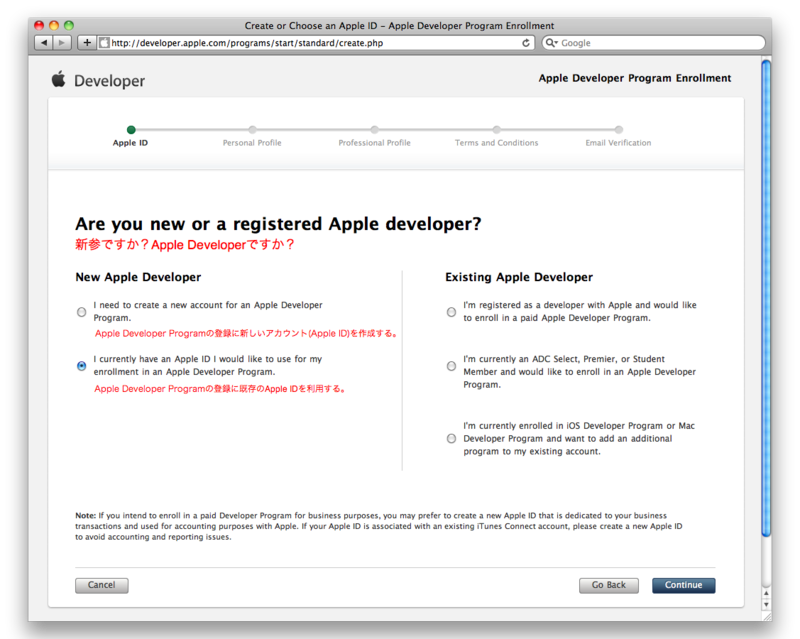Image resolution: width=800 pixels, height=639 pixels.
Task: Click the plus add bookmark button
Action: (87, 43)
